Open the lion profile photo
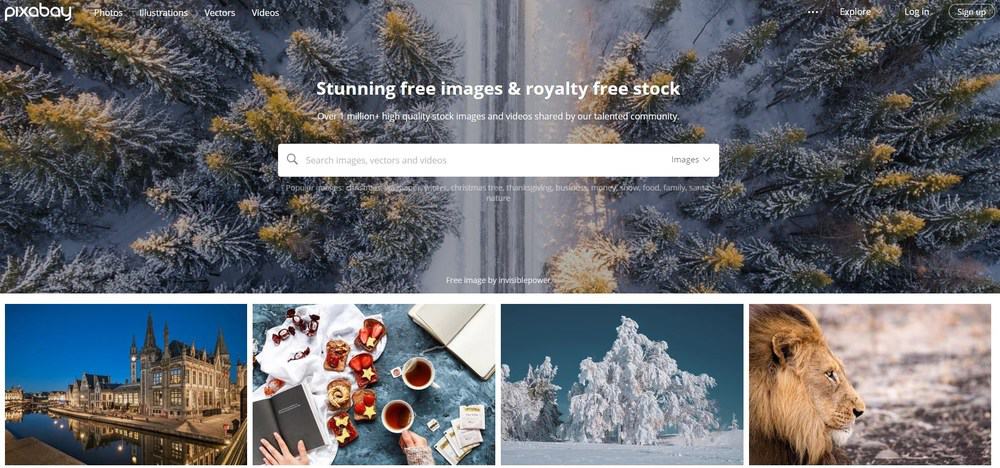1000x468 pixels. [x=870, y=384]
